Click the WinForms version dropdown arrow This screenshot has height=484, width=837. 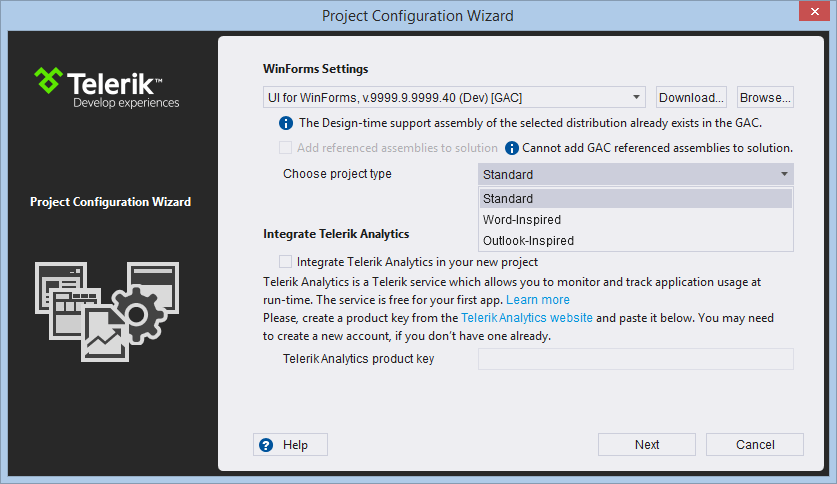pos(636,97)
